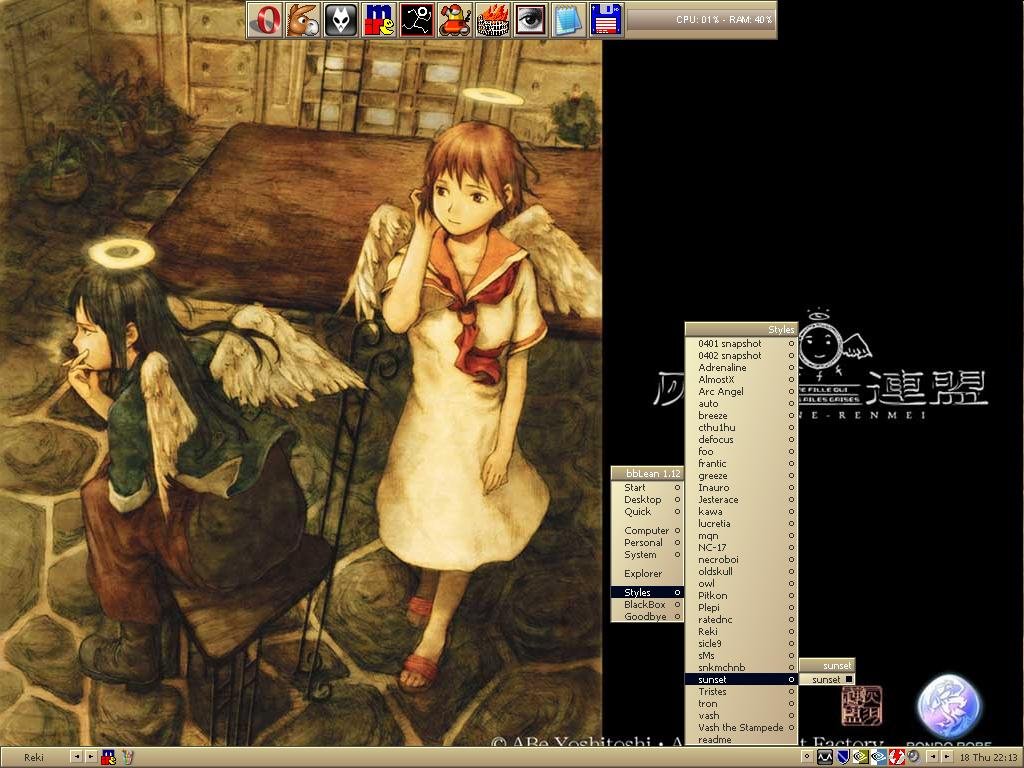
Task: Open the red arrow tray icon
Action: pyautogui.click(x=896, y=757)
